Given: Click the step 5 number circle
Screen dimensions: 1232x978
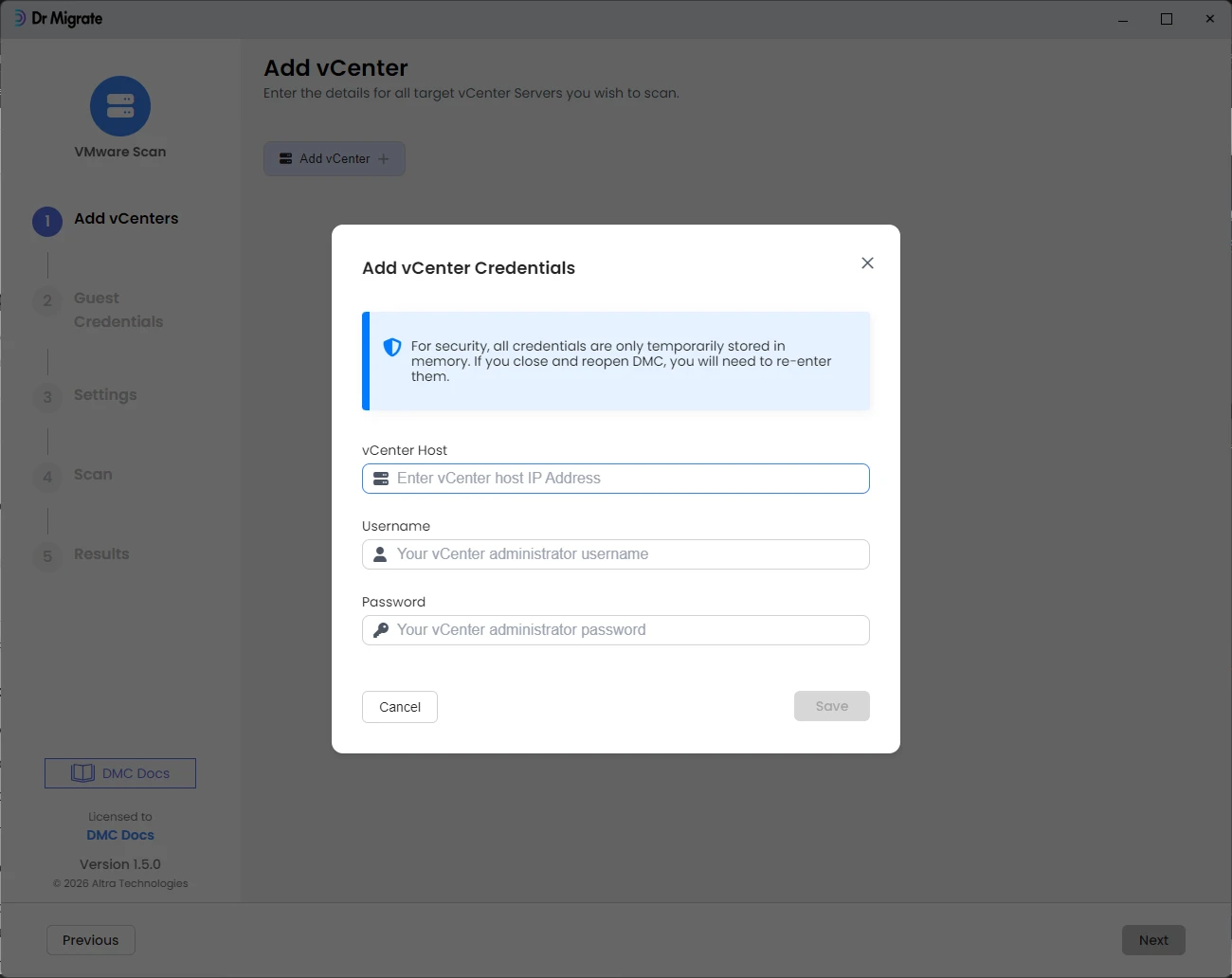Looking at the screenshot, I should coord(47,556).
